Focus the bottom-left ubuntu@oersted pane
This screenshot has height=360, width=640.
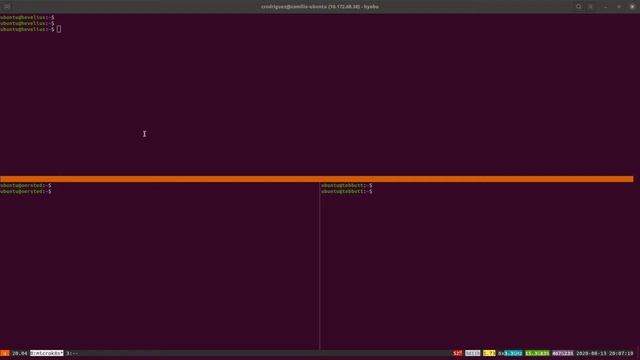(159, 265)
